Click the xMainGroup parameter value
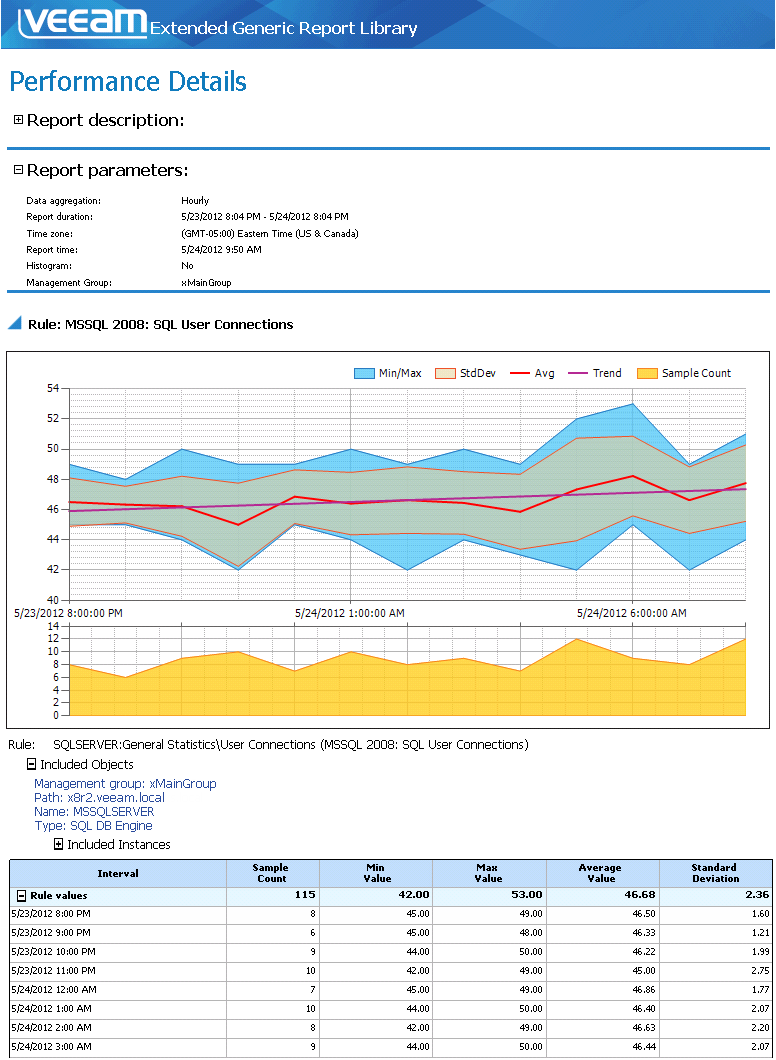 pos(206,283)
